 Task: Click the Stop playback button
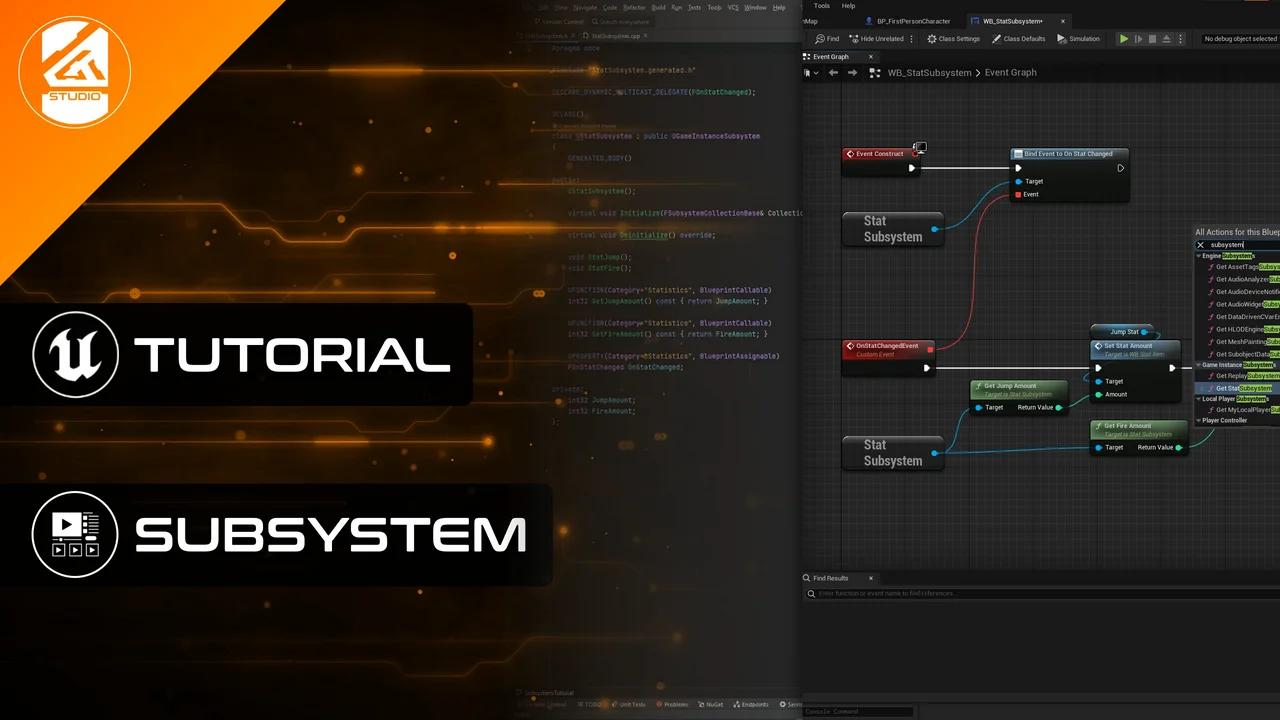(1152, 39)
